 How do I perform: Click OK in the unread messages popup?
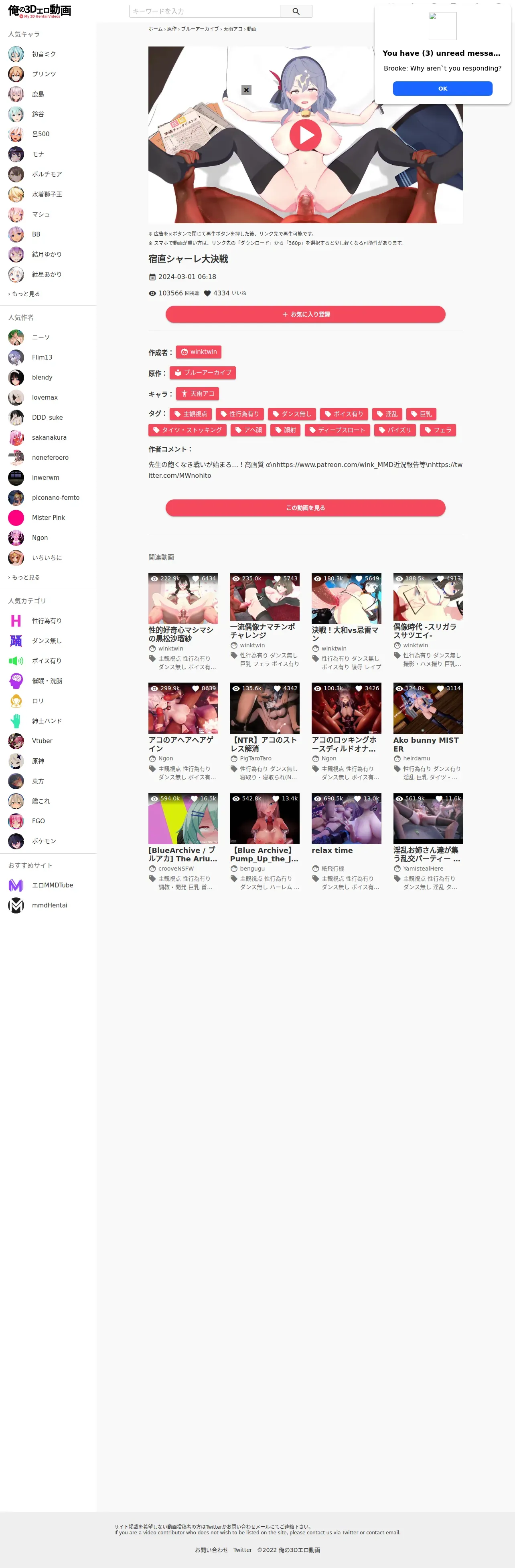point(442,89)
